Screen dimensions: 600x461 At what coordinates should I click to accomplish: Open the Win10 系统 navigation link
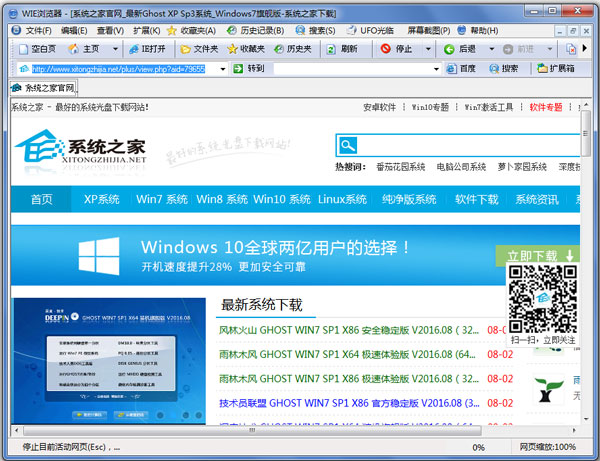click(282, 199)
